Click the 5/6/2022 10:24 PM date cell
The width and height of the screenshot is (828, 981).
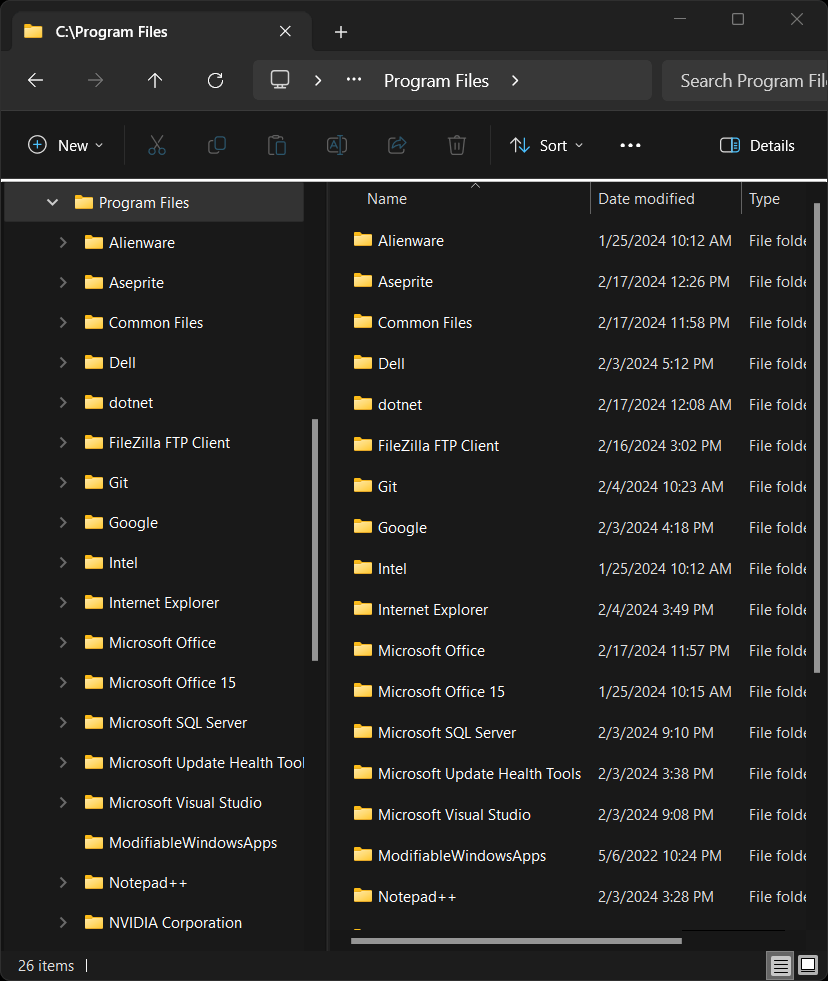point(660,855)
